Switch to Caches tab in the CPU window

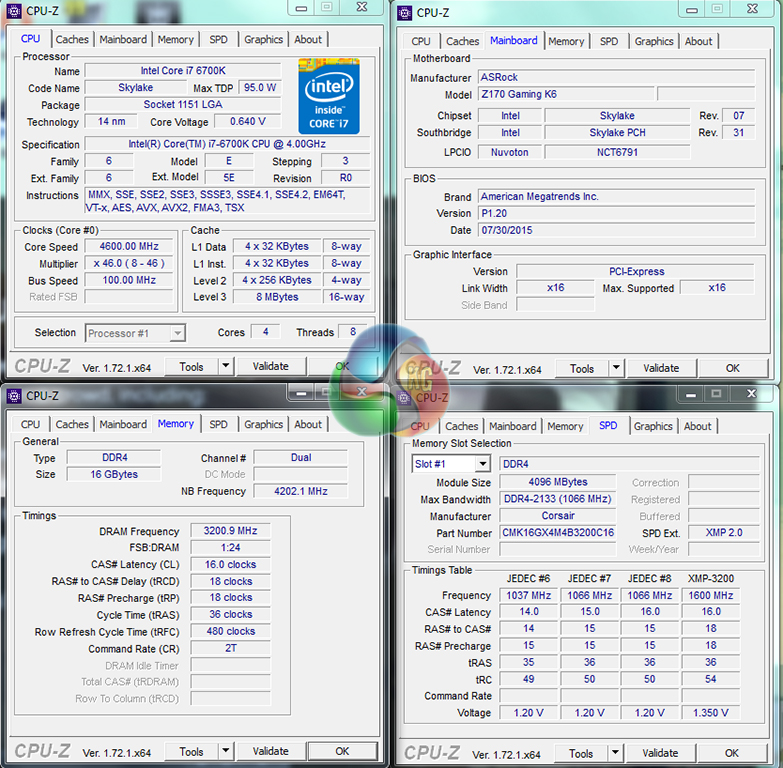pos(72,40)
